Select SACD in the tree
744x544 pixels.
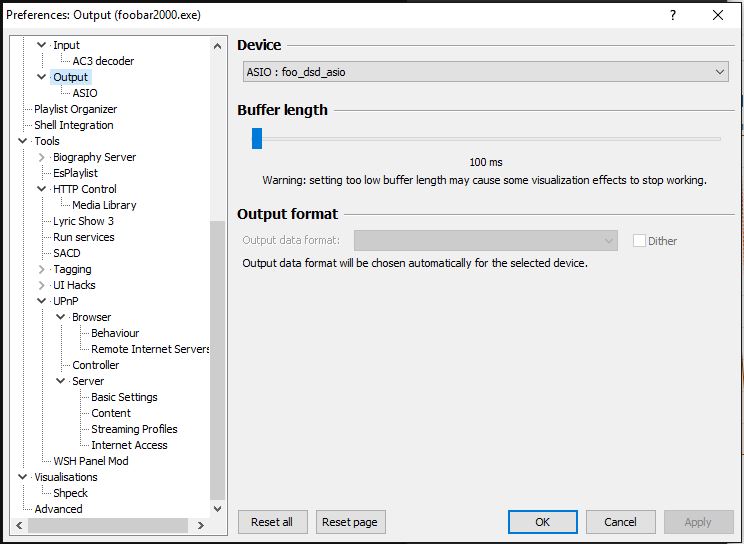[x=66, y=253]
